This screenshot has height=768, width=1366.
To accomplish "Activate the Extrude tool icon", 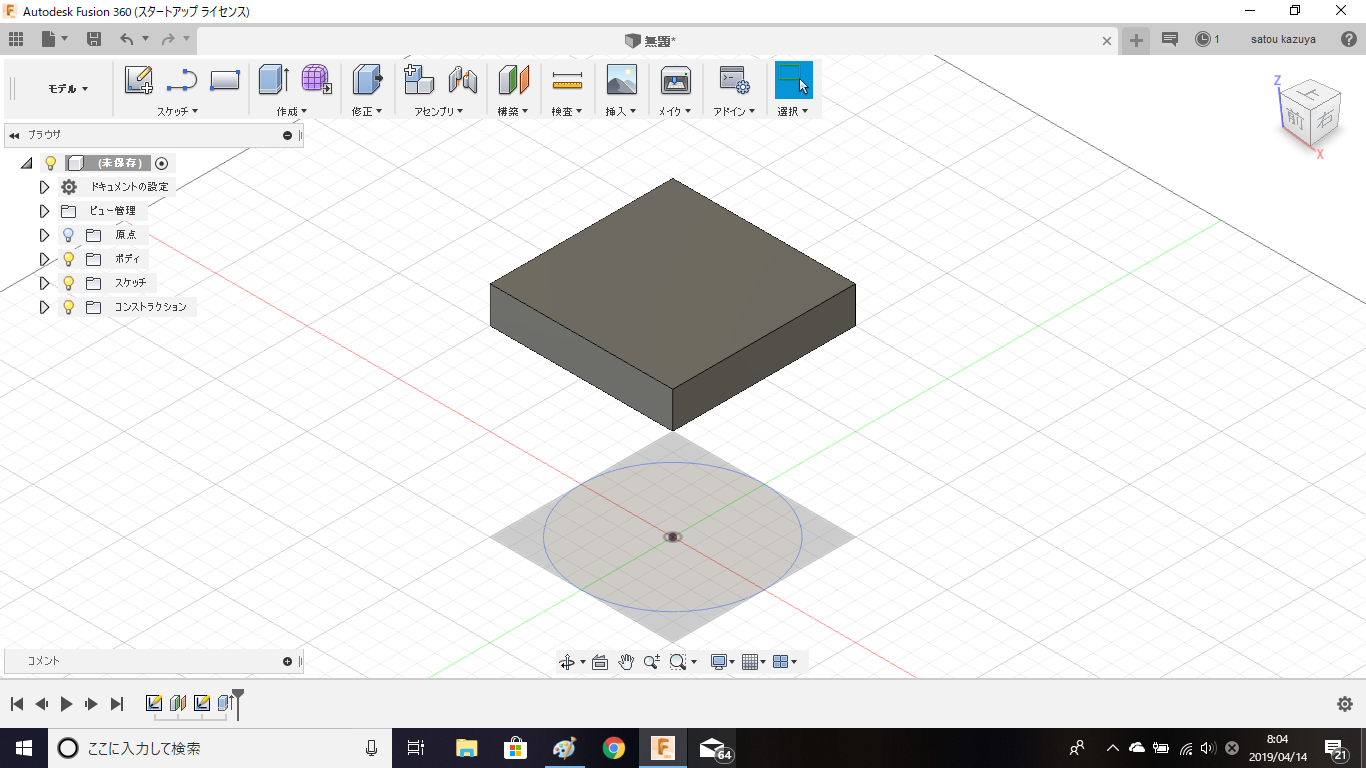I will 273,79.
